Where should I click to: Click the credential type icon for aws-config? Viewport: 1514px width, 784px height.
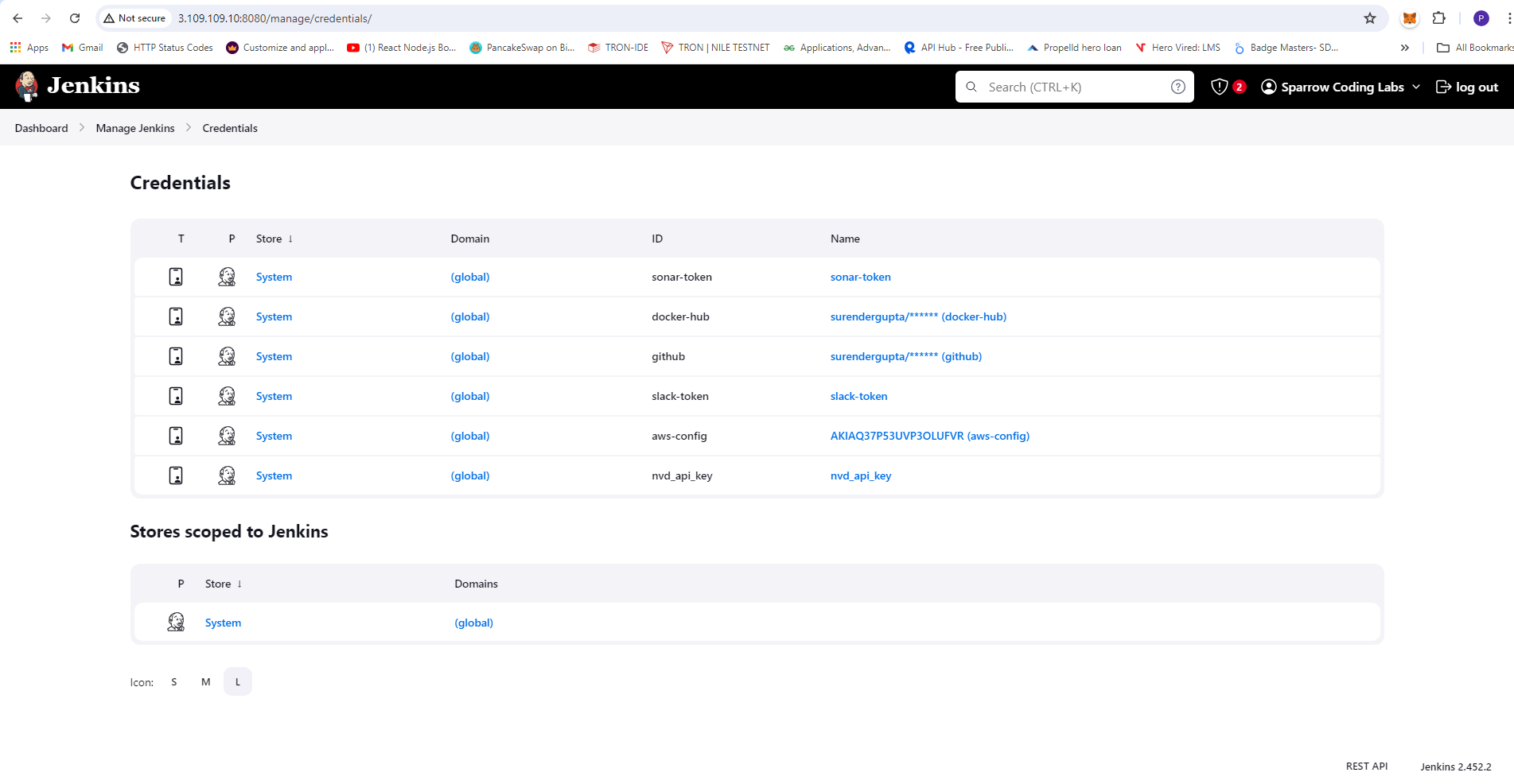click(176, 436)
